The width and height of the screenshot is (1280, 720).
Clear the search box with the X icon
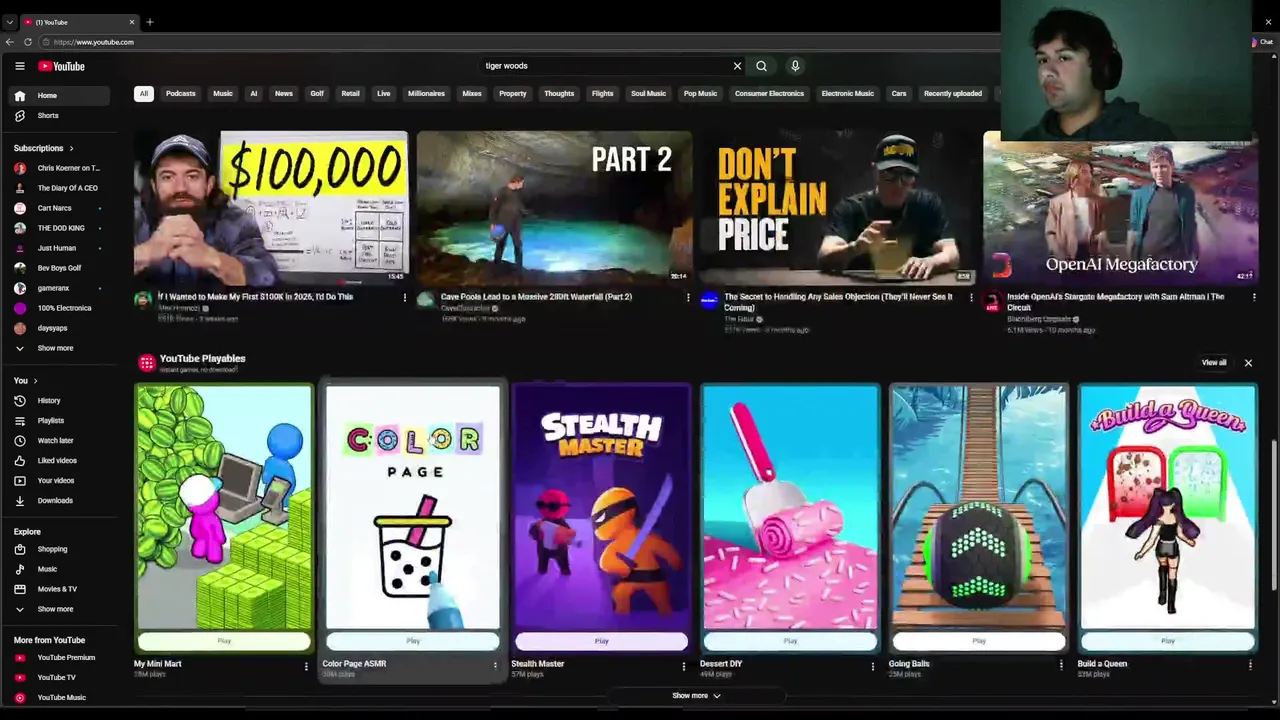click(737, 66)
